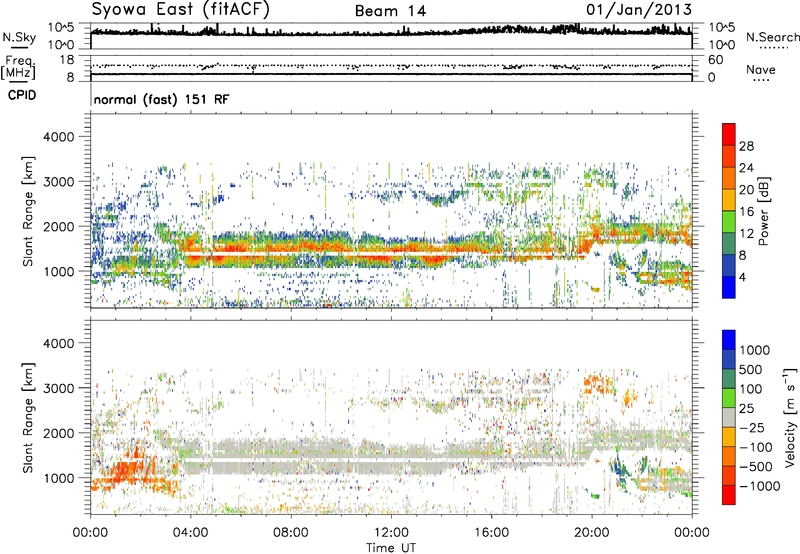Screen dimensions: 800x554
Task: Click the '18' frequency axis label
Action: tap(66, 60)
